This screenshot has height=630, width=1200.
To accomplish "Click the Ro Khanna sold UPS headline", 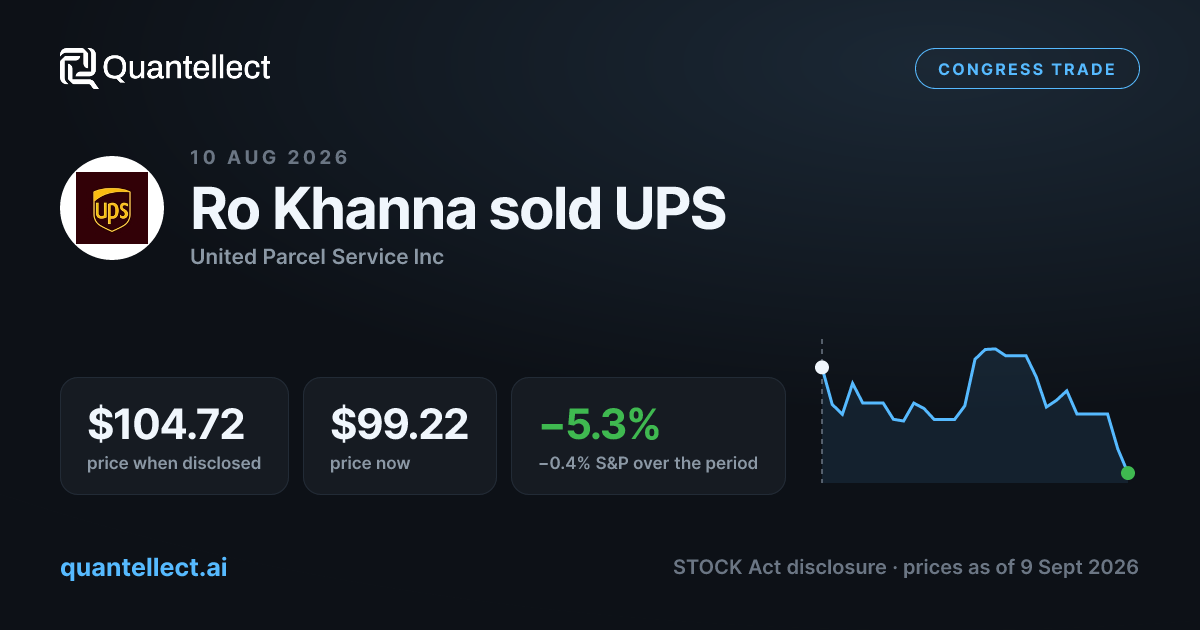I will pyautogui.click(x=457, y=209).
